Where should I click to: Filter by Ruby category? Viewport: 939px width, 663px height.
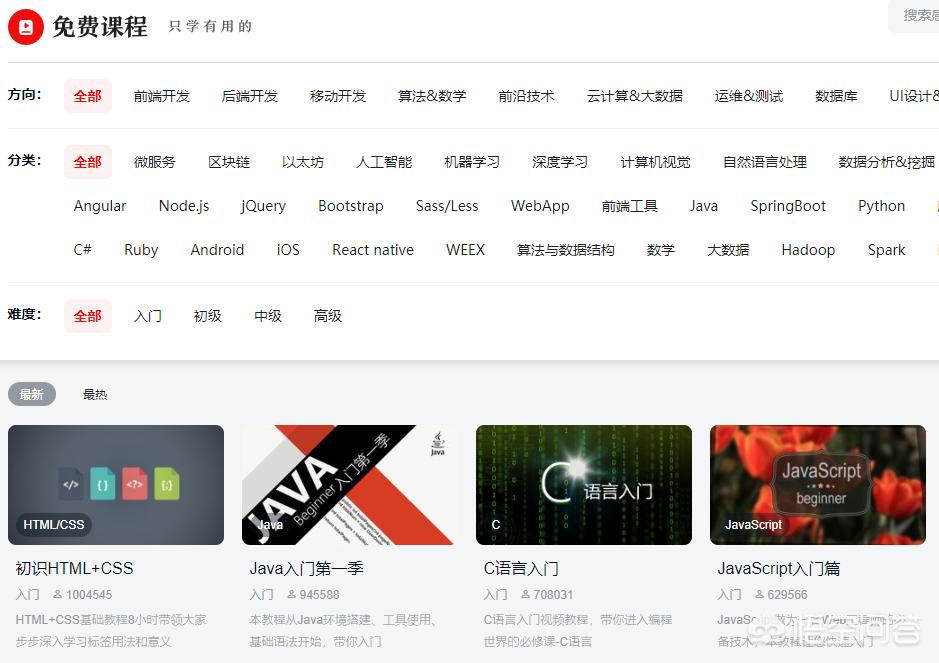(141, 250)
